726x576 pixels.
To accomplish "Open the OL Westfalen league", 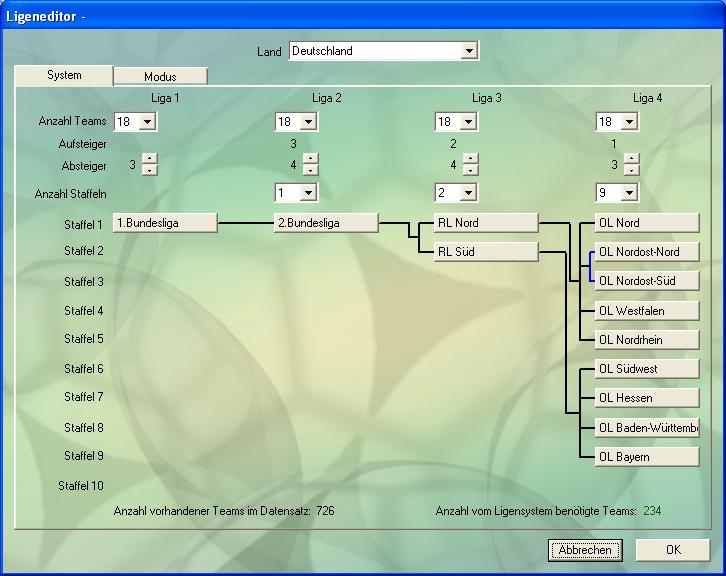I will point(647,311).
